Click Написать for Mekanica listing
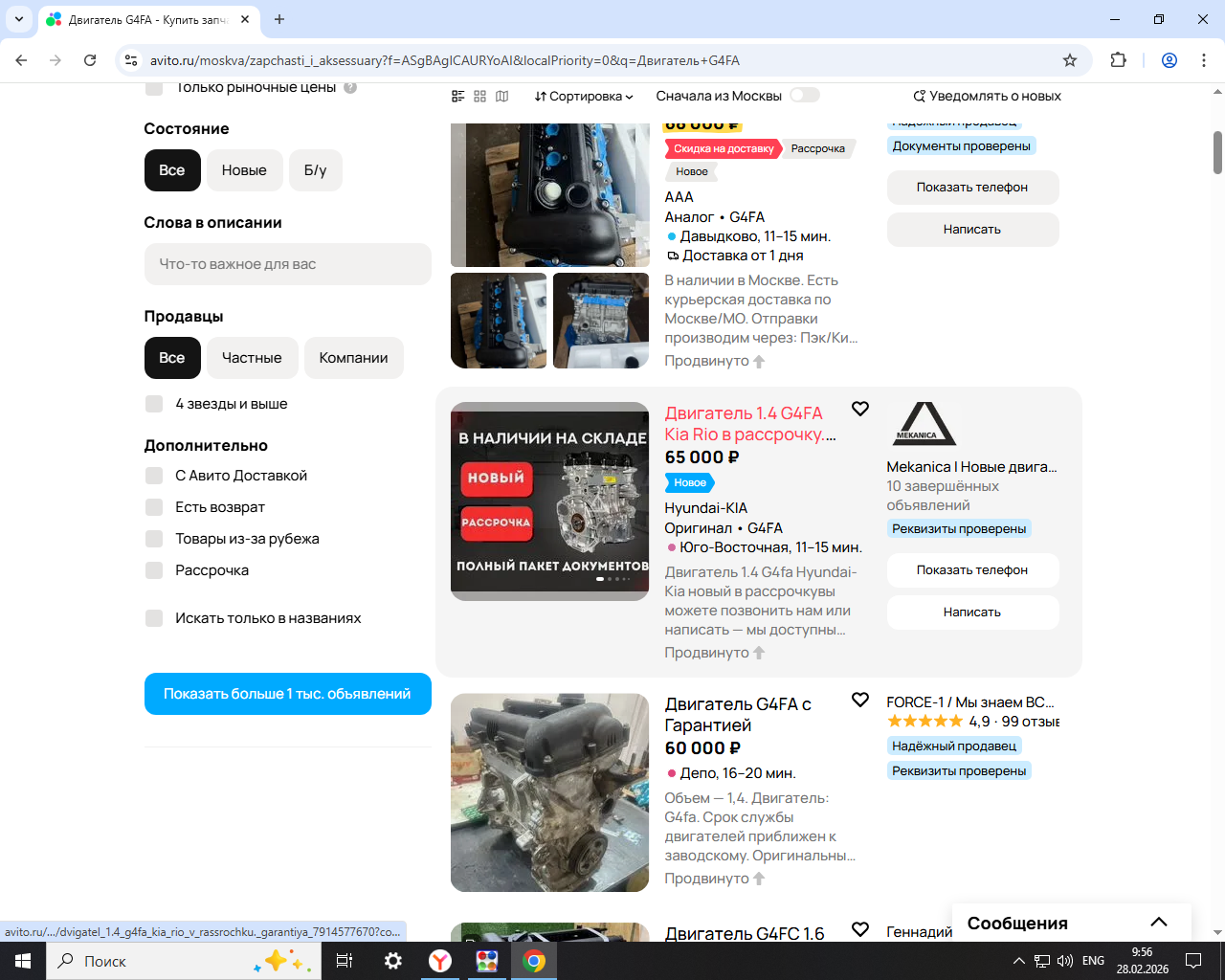 972,612
